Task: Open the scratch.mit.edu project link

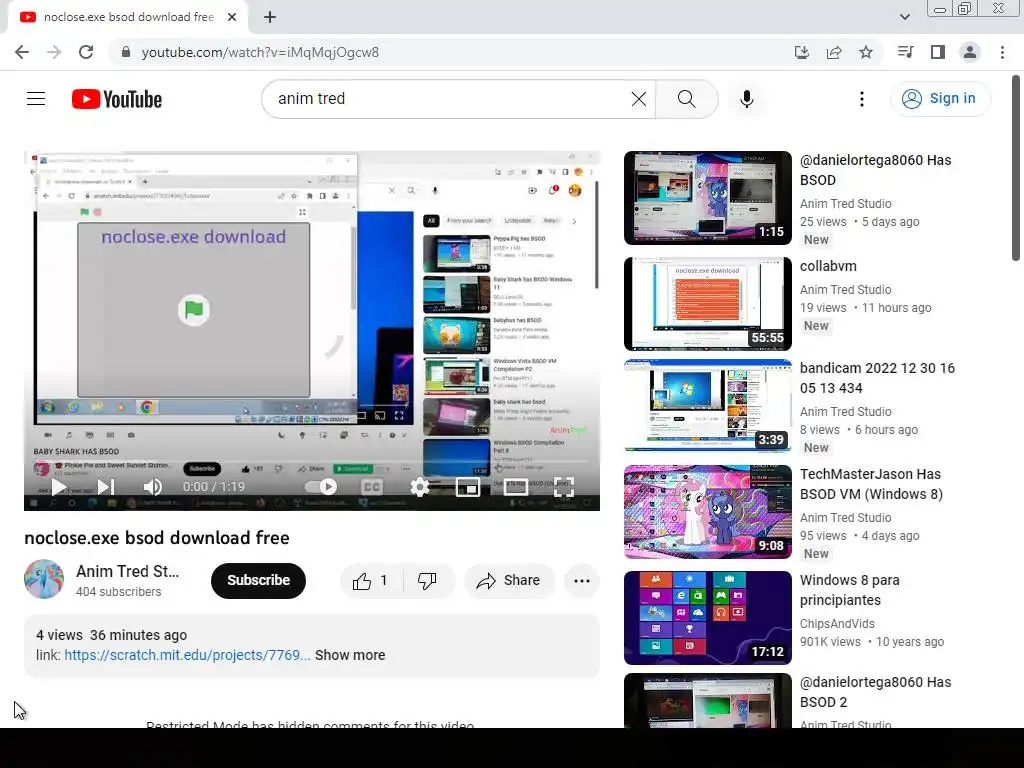Action: (x=187, y=655)
